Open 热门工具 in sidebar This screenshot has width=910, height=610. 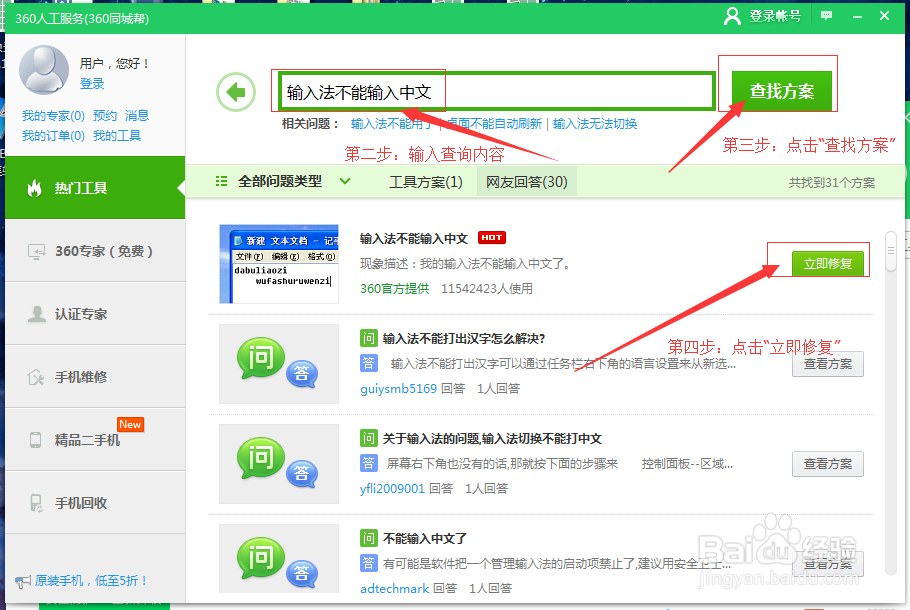coord(95,187)
